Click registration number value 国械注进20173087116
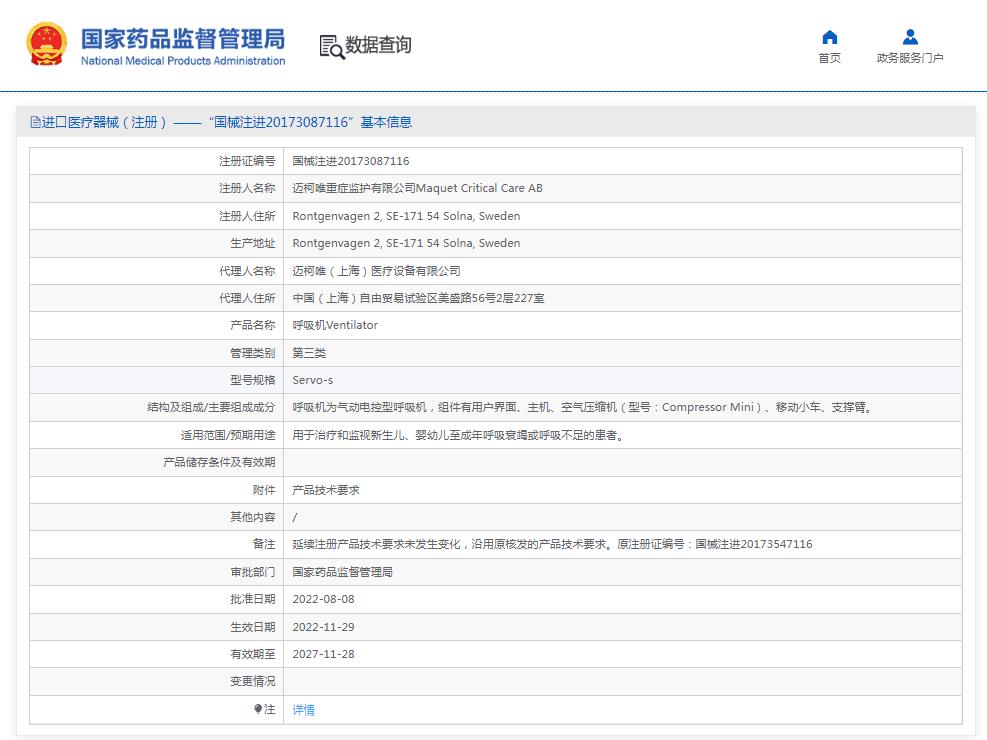 click(350, 161)
